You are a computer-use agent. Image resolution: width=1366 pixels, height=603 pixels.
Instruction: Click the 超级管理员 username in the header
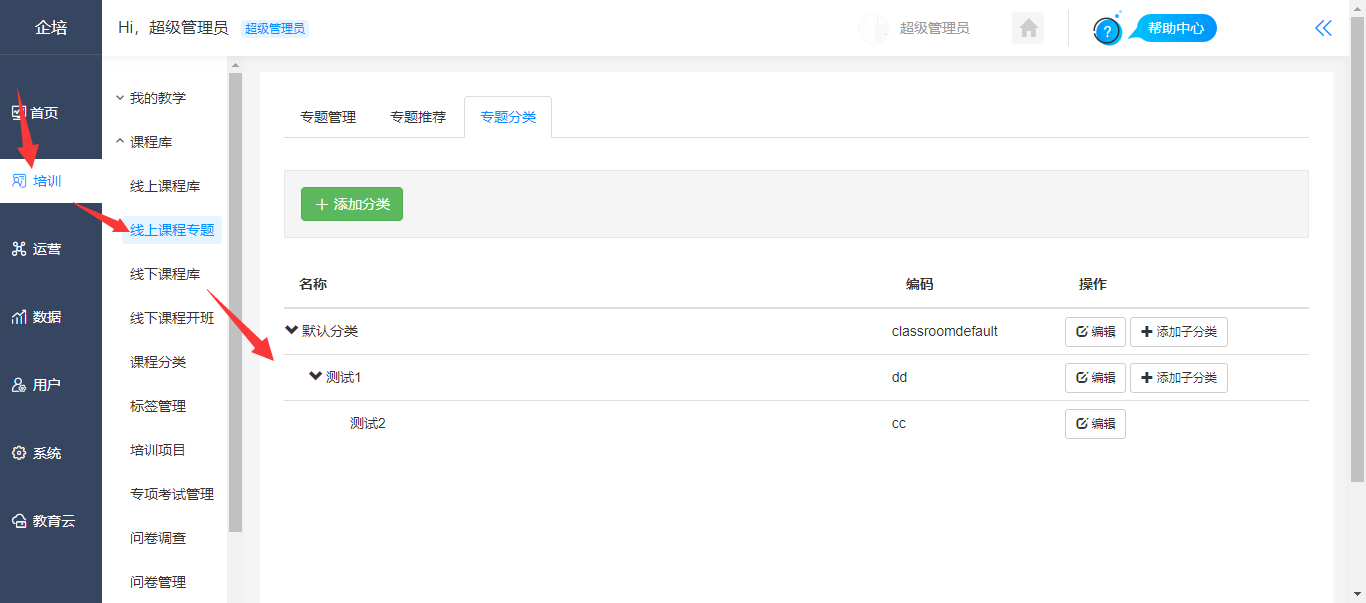(934, 28)
